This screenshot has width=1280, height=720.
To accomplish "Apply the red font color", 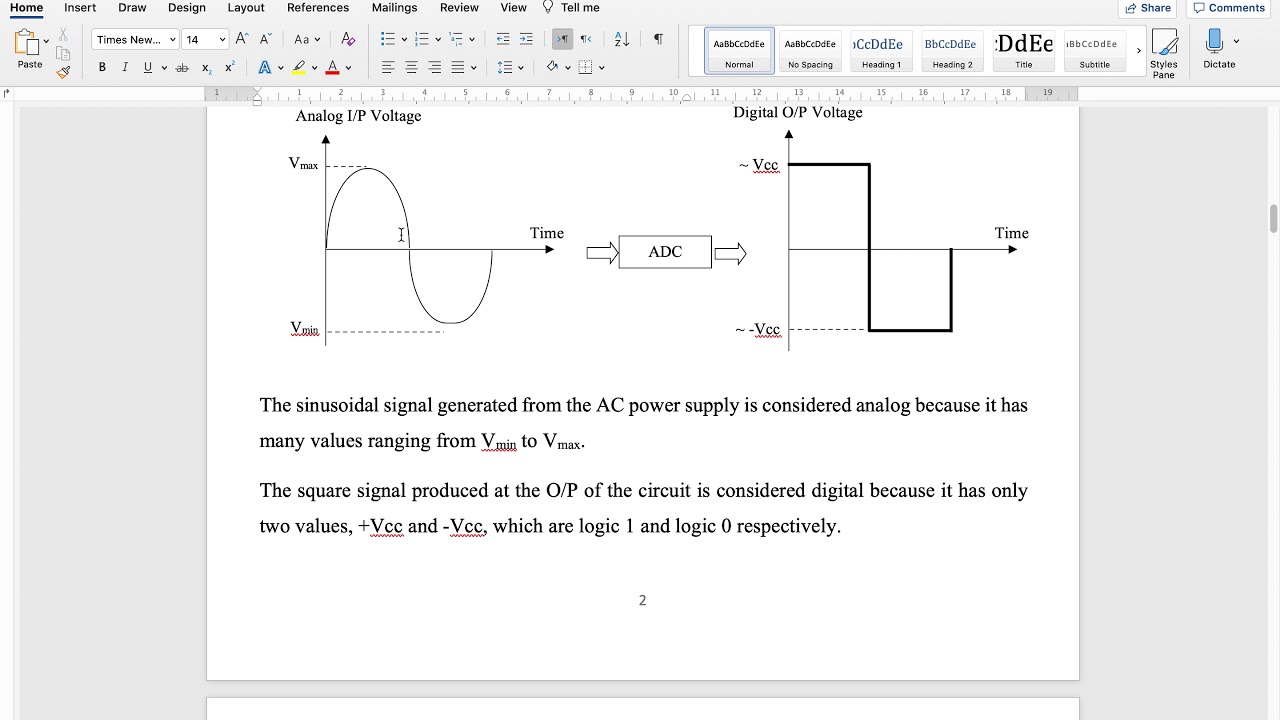I will tap(332, 68).
